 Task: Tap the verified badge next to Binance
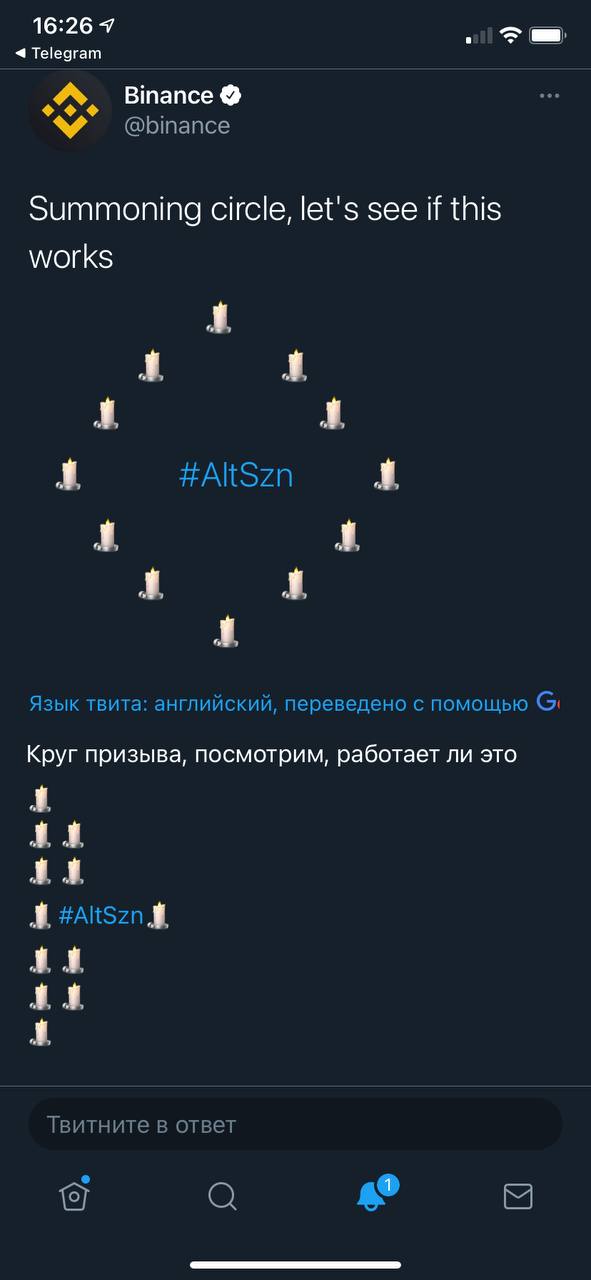[x=231, y=96]
